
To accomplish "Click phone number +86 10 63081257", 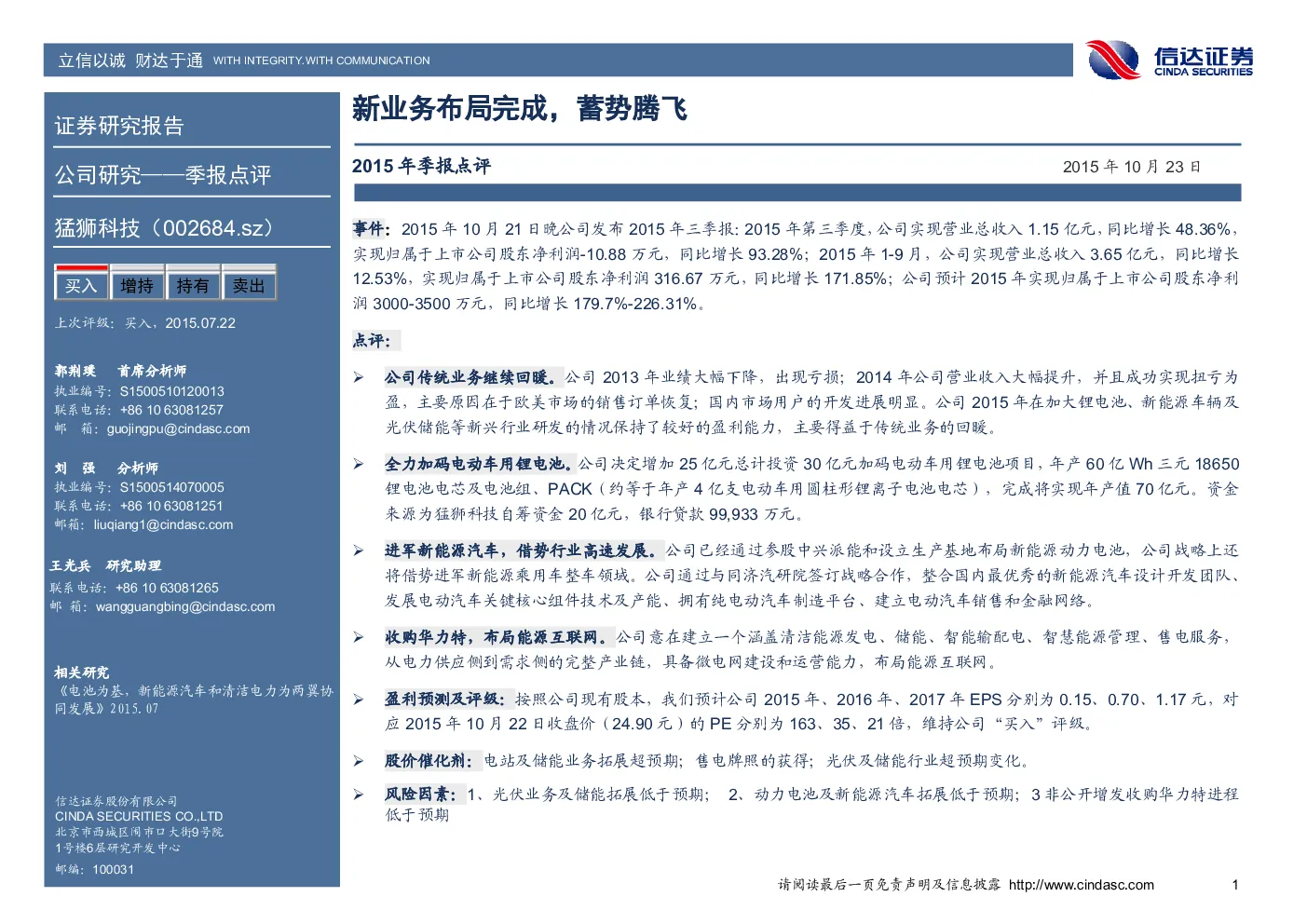I will pos(172,411).
